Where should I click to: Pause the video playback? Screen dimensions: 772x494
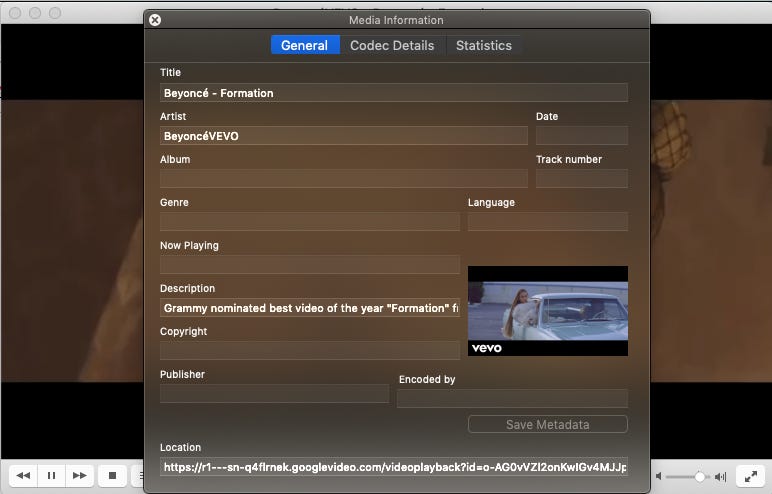(51, 476)
